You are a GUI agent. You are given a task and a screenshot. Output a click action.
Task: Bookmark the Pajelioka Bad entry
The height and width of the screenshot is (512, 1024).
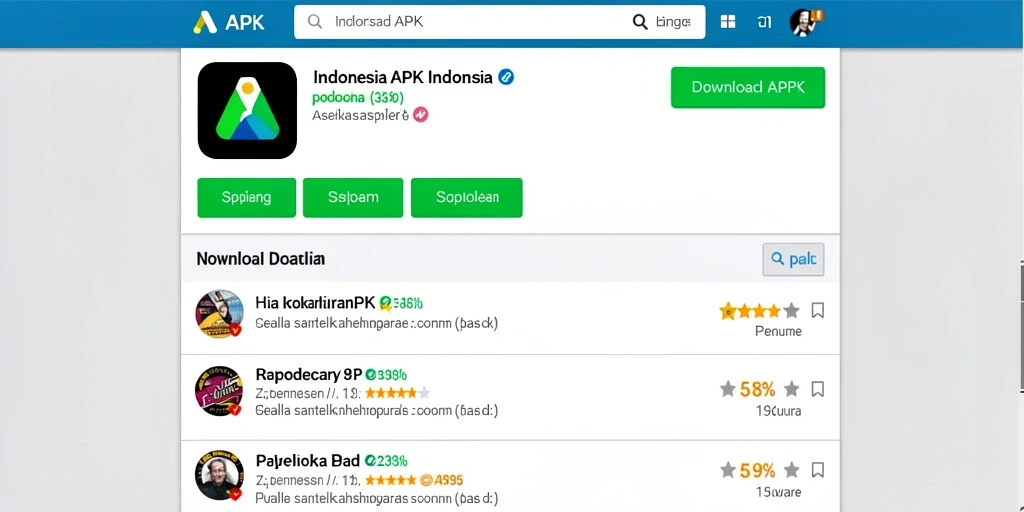(x=817, y=470)
